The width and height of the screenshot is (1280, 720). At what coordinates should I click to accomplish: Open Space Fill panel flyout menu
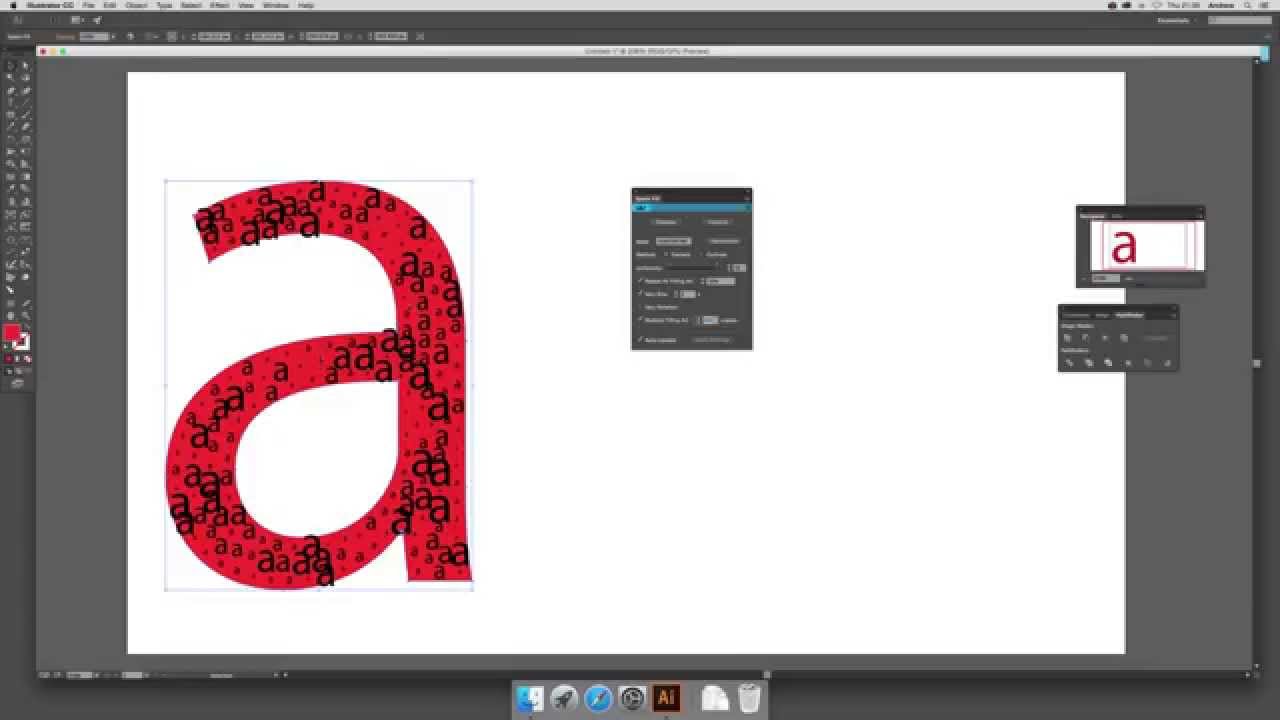746,198
